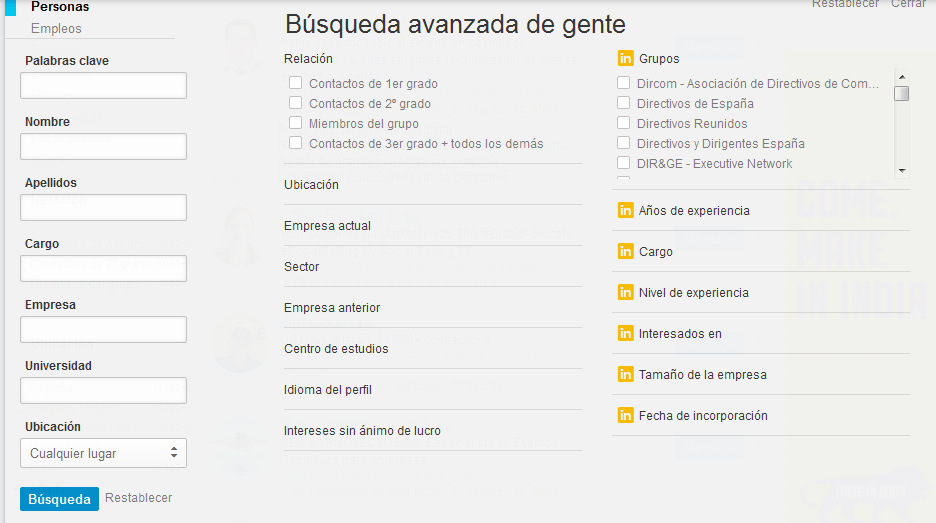Click Restablecer link next to Búsqueda button
This screenshot has height=523, width=936.
[139, 498]
